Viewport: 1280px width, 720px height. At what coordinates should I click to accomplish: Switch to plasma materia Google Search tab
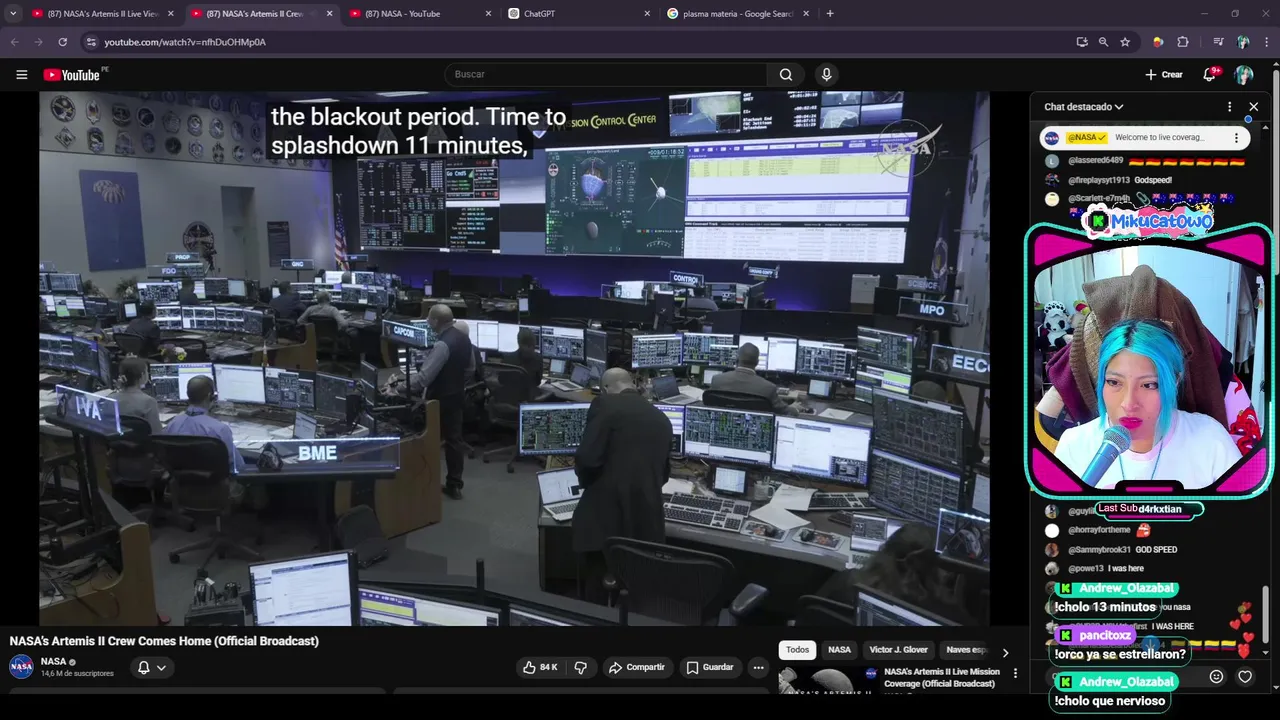click(x=738, y=14)
